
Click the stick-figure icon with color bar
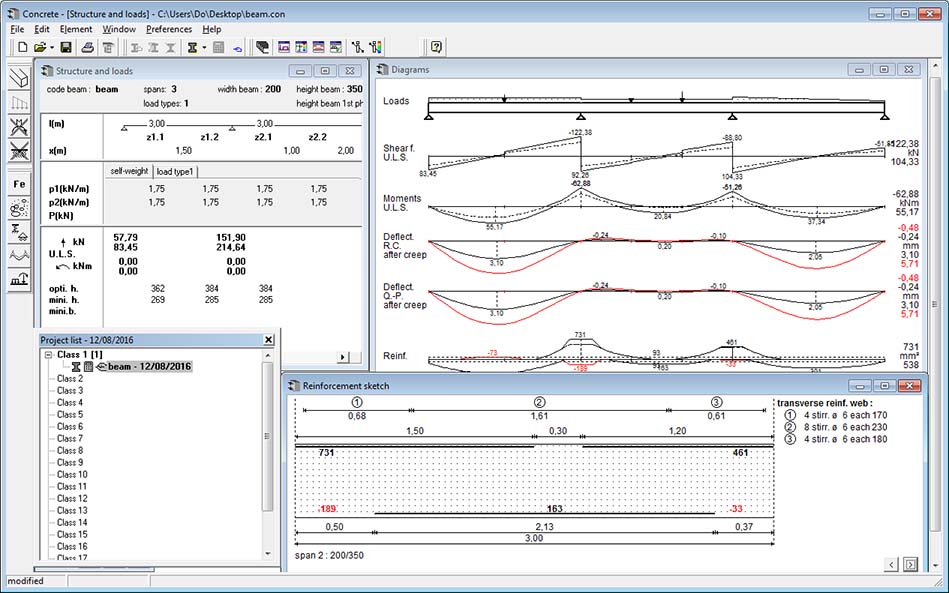click(x=375, y=47)
